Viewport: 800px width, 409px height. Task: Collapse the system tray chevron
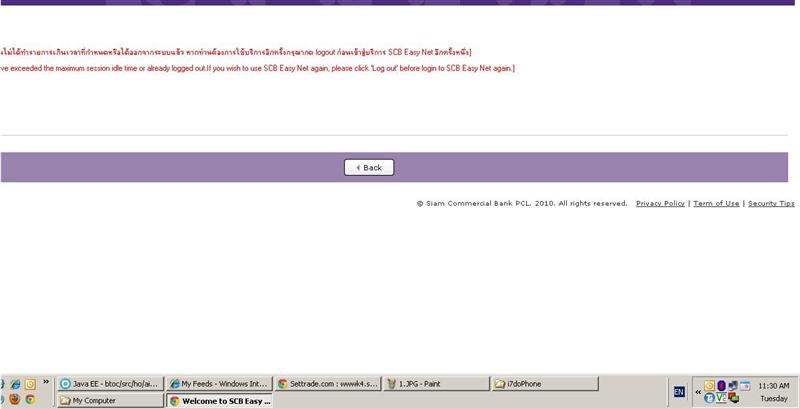coord(698,392)
